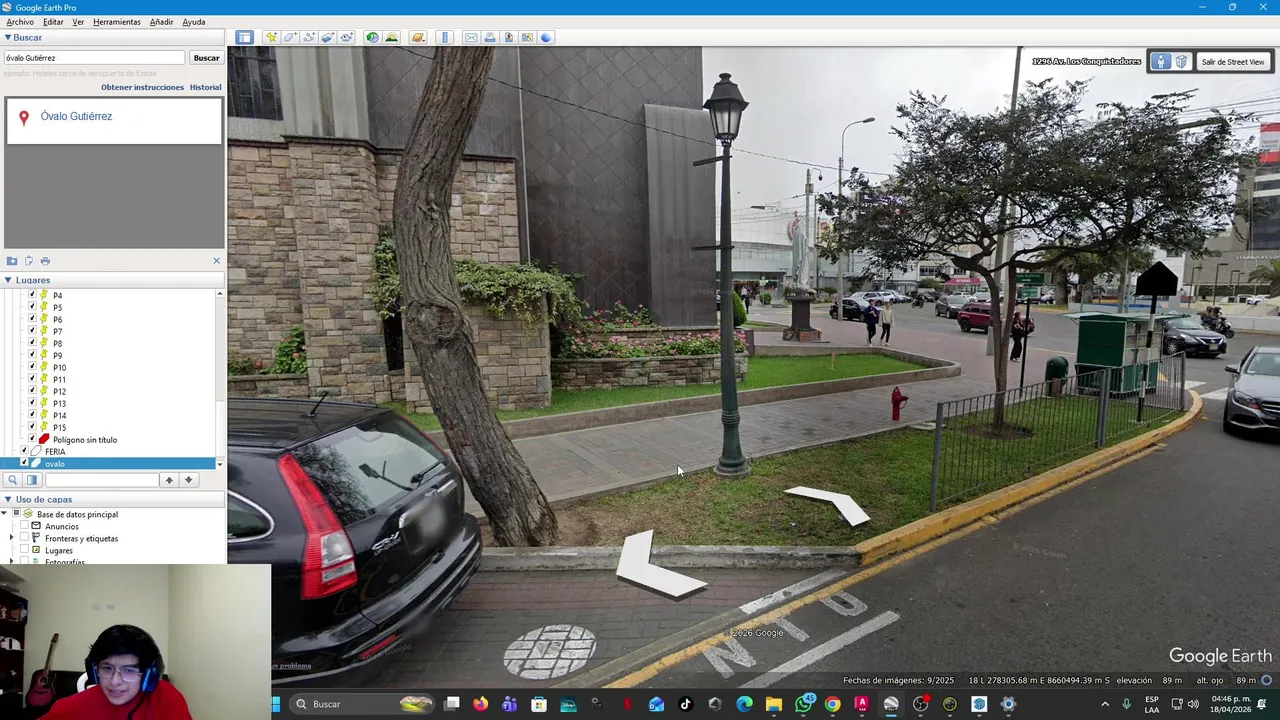This screenshot has height=720, width=1280.
Task: Select the P12 placemark row
Action: (59, 391)
